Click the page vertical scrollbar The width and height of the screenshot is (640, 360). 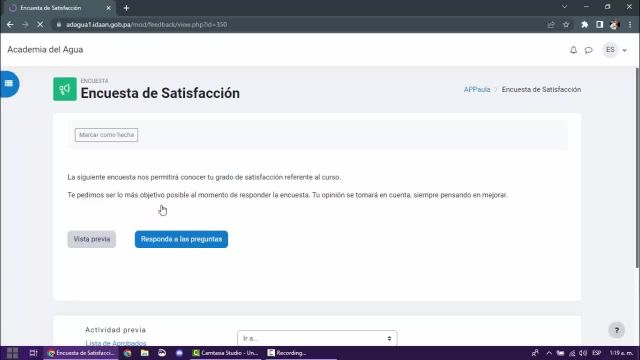click(x=637, y=167)
